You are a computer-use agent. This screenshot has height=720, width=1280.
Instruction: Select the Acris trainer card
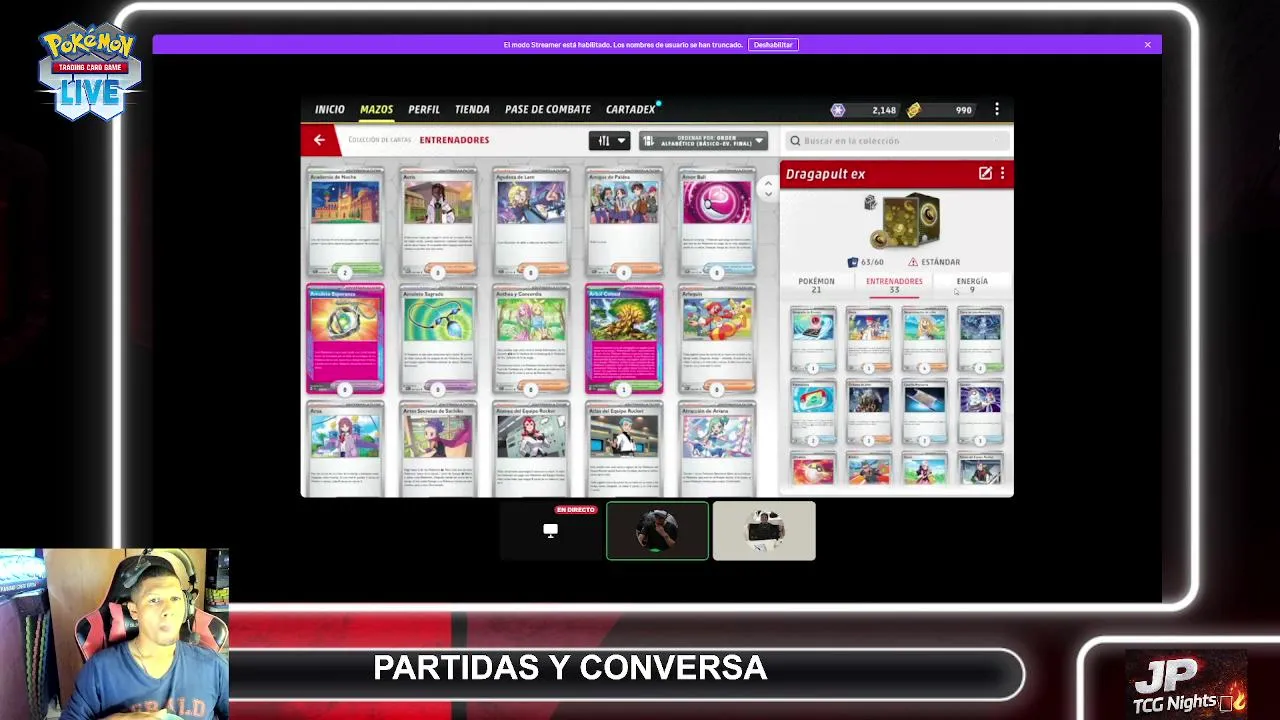click(438, 222)
